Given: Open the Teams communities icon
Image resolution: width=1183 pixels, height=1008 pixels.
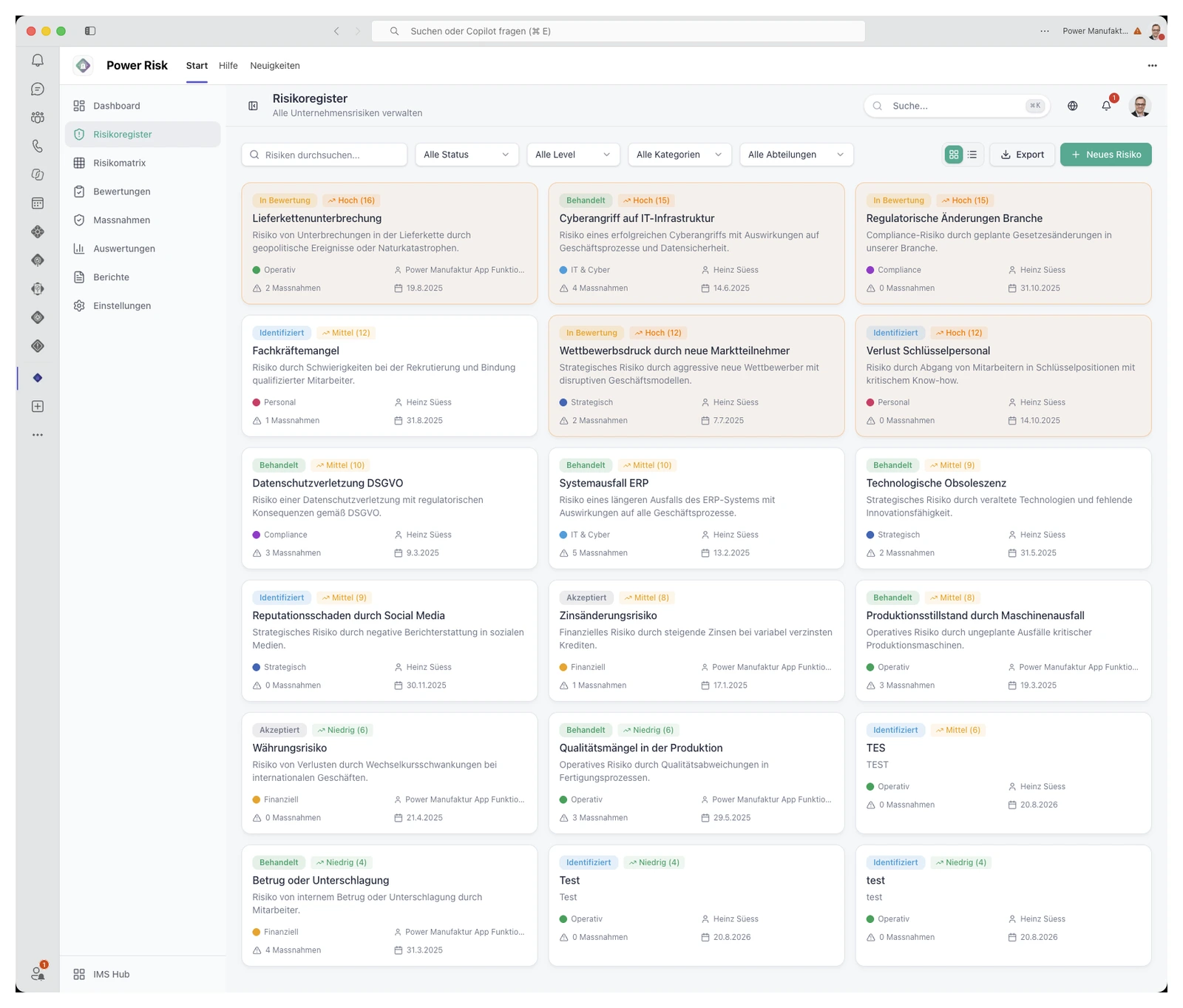Looking at the screenshot, I should click(x=38, y=118).
